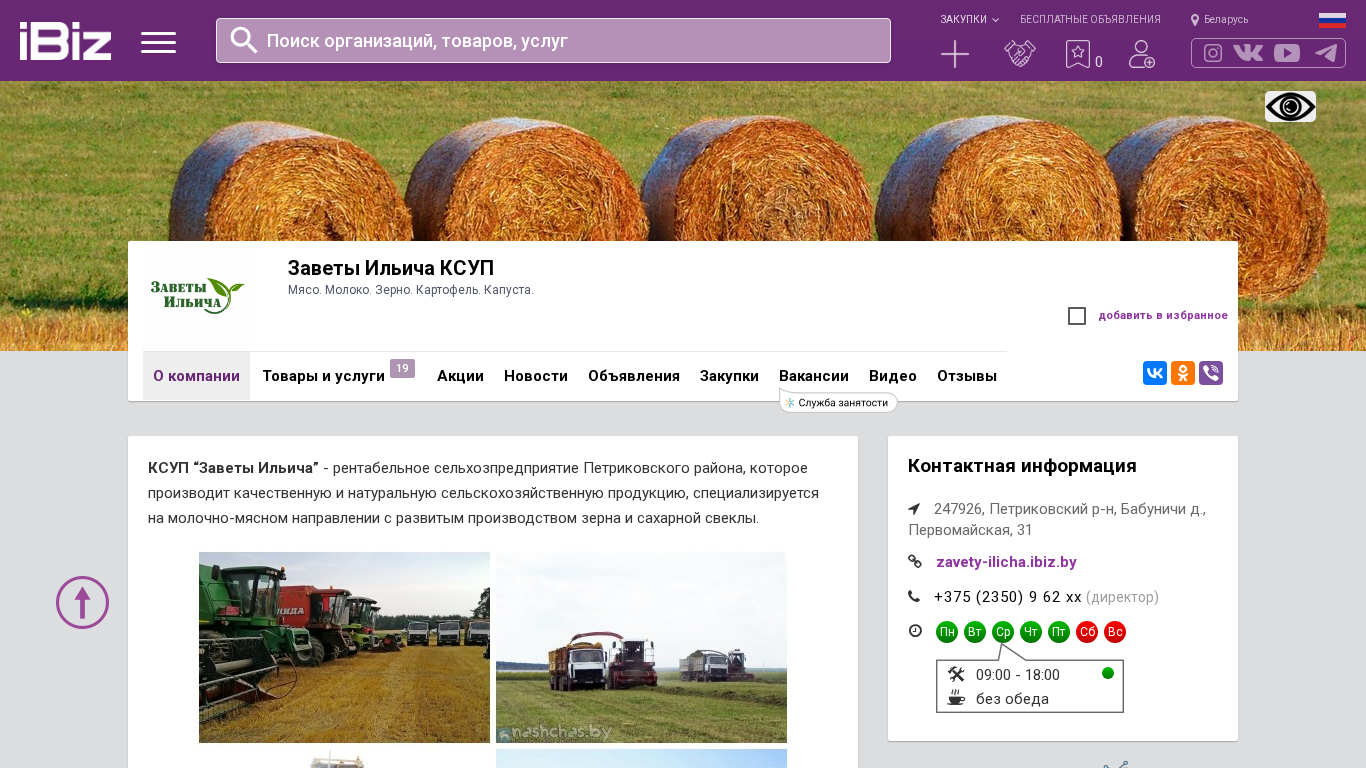Open the combine harvesters photo
Viewport: 1366px width, 768px height.
344,647
